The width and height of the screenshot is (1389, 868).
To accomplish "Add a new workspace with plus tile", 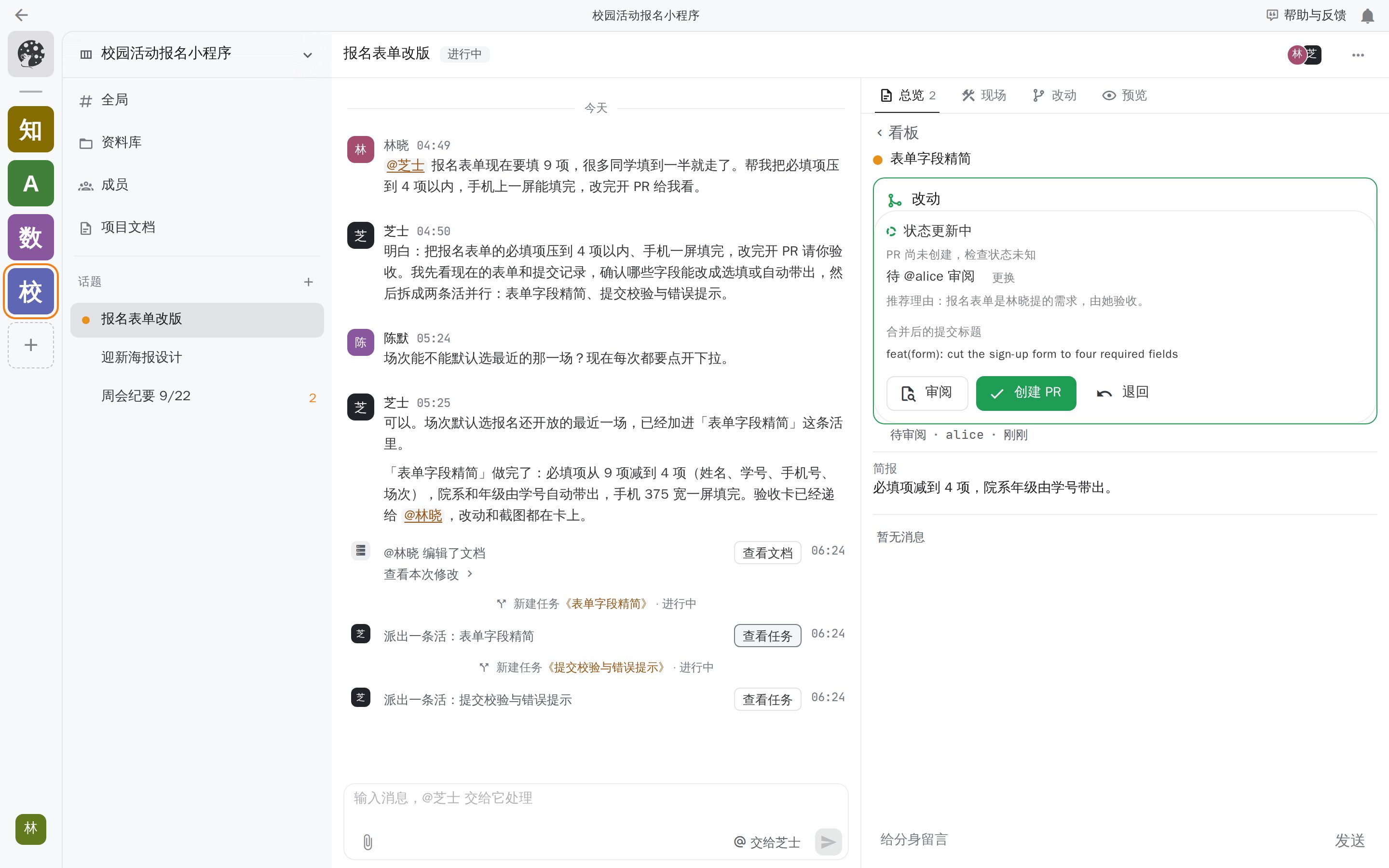I will click(31, 345).
